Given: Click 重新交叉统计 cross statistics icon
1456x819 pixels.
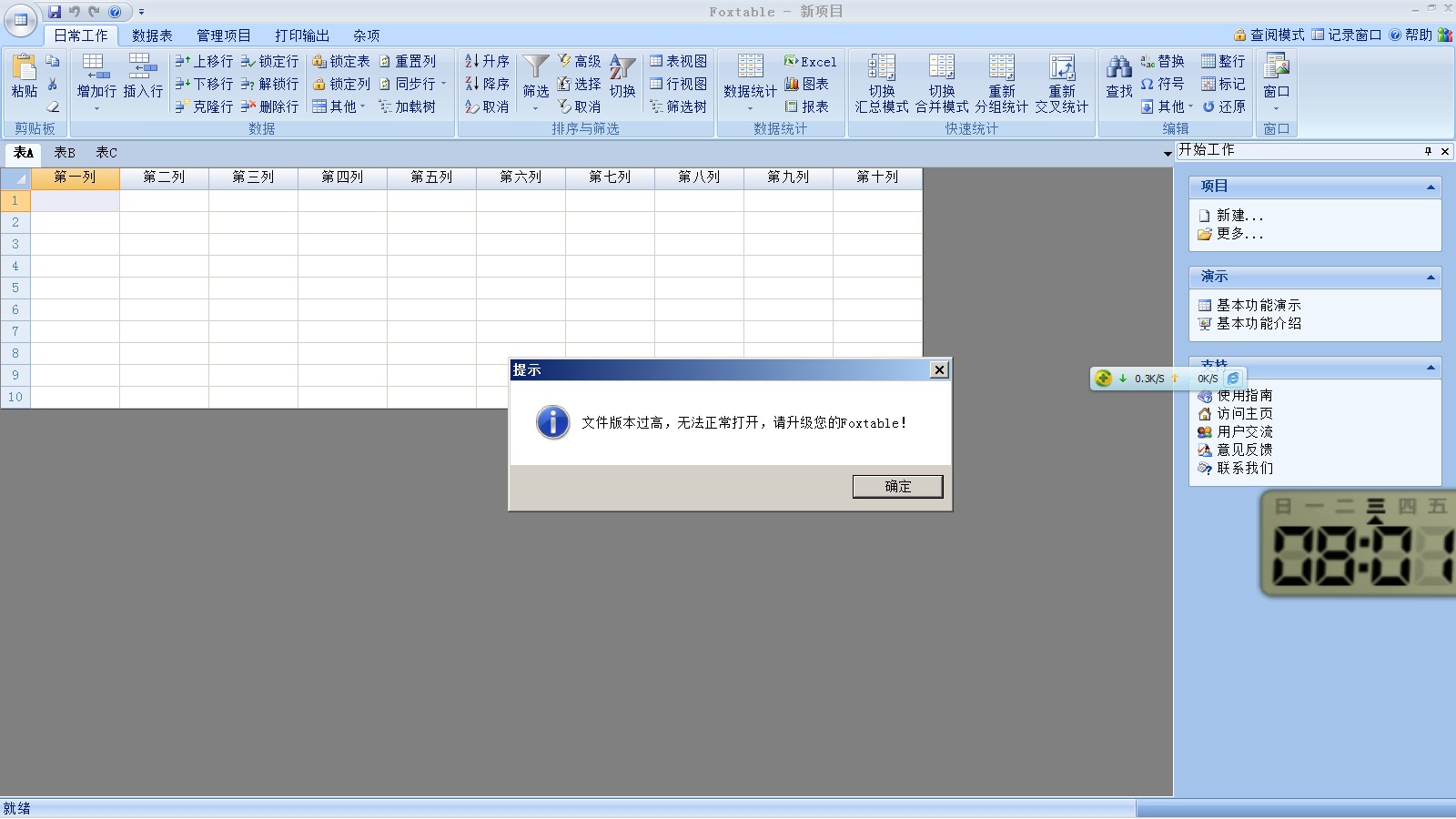Looking at the screenshot, I should [1062, 68].
